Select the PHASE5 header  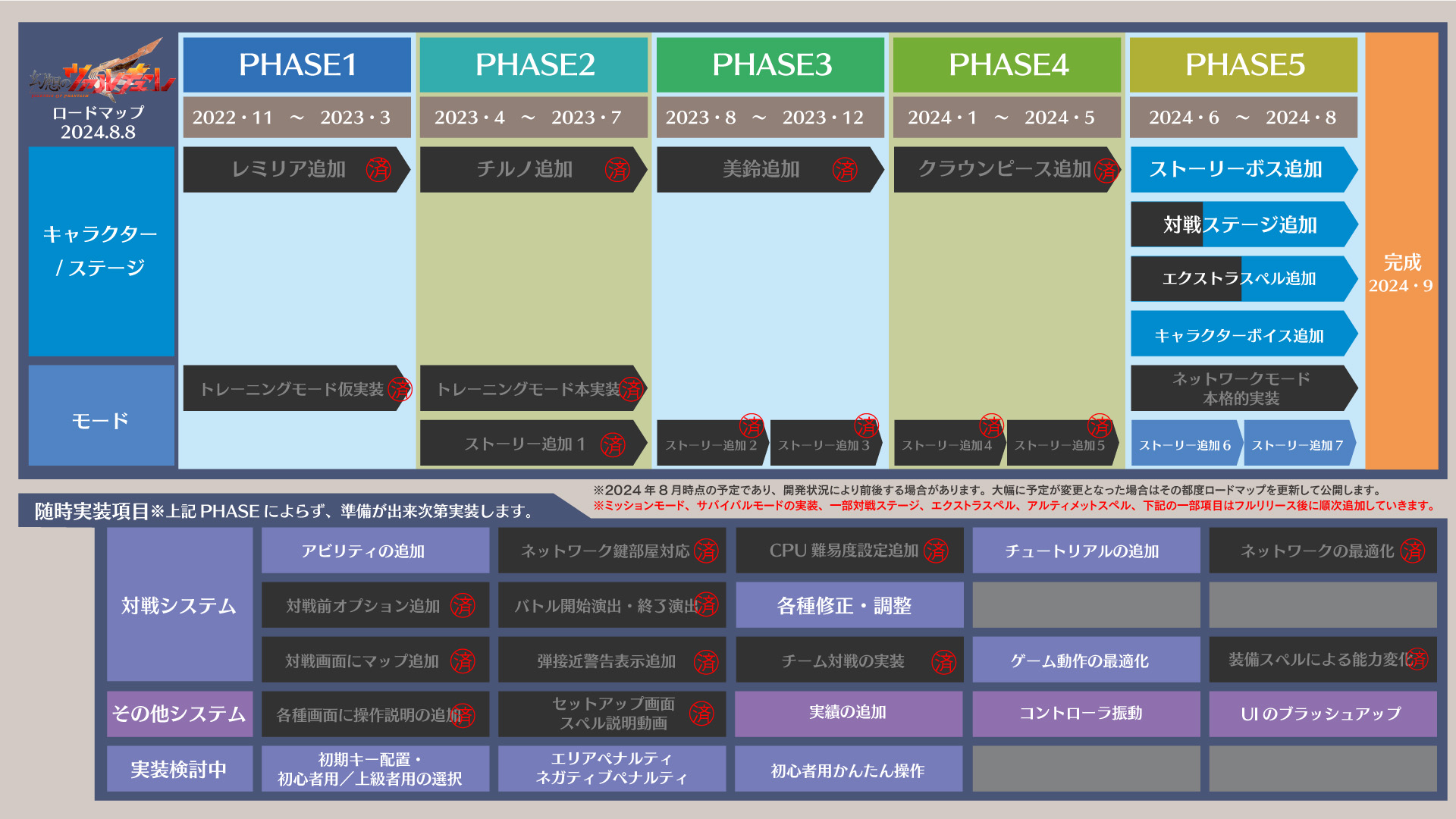[1244, 65]
